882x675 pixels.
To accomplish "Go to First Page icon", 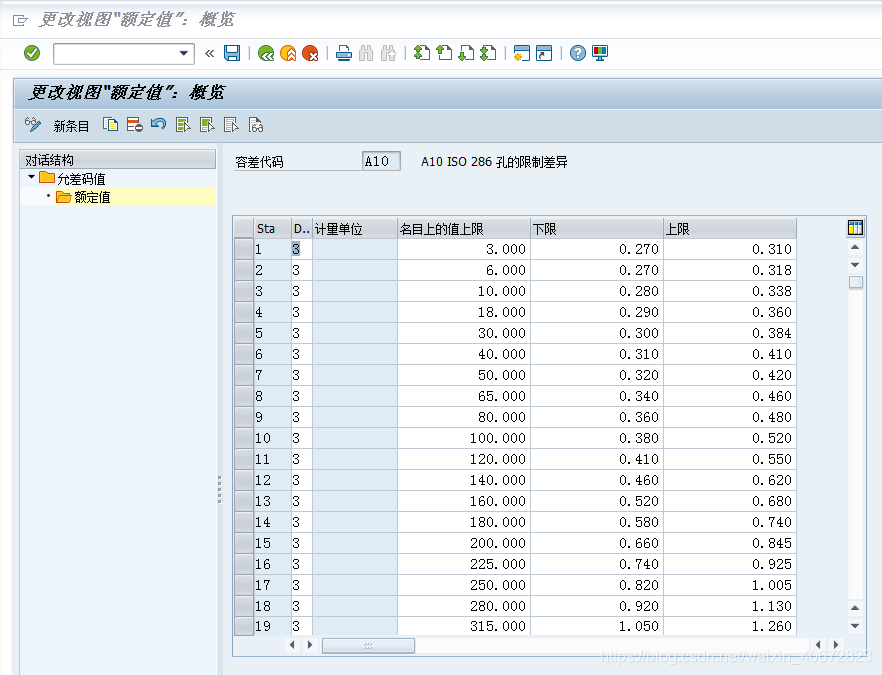I will pyautogui.click(x=421, y=53).
